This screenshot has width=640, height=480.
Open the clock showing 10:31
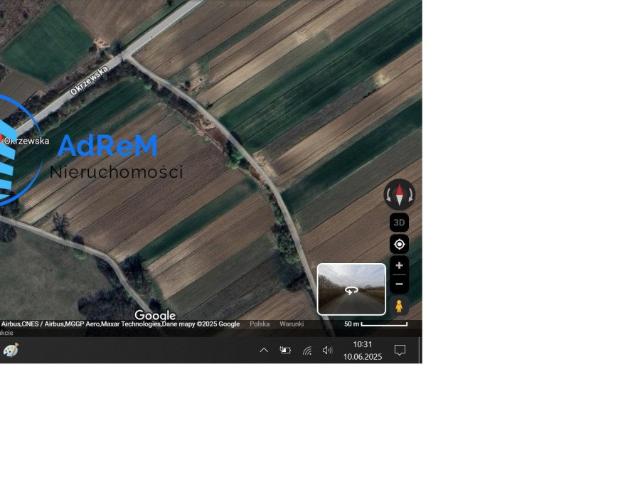click(x=362, y=350)
